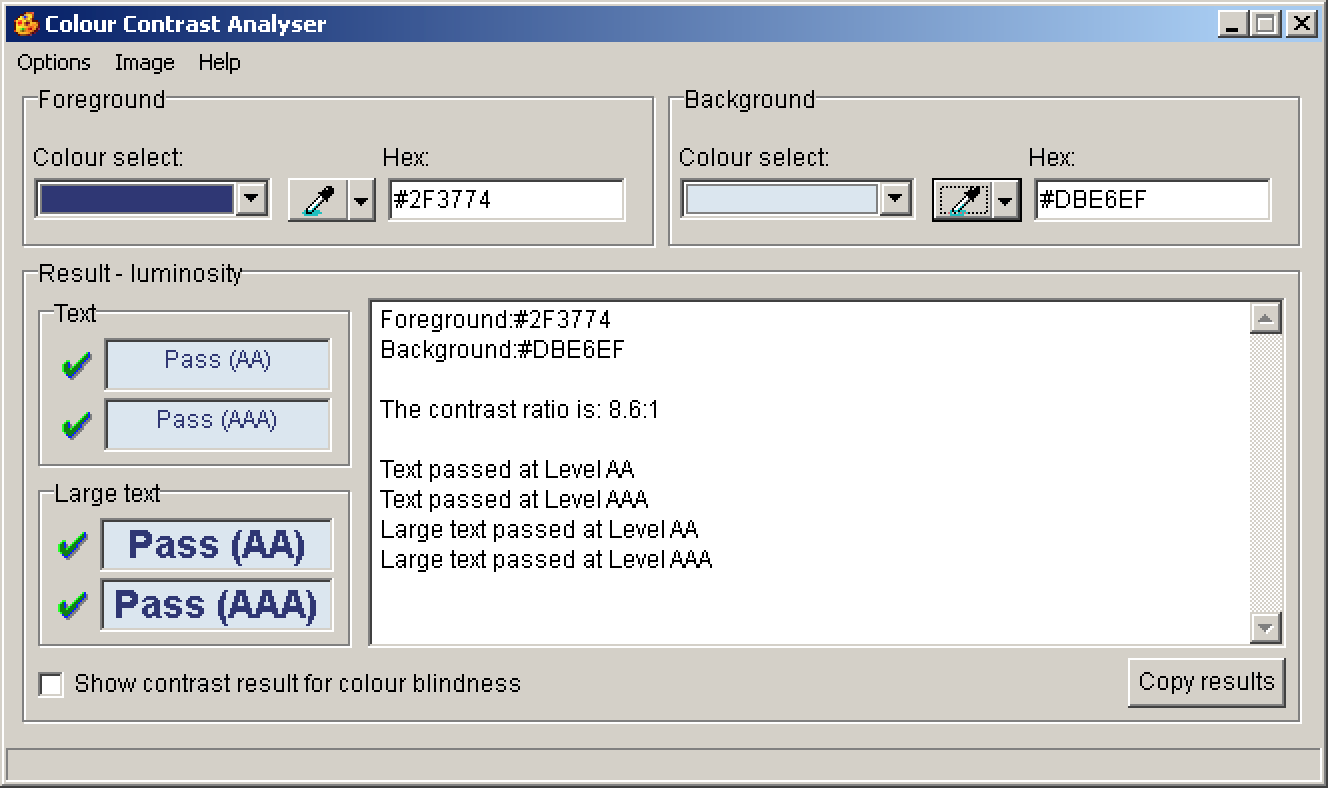Click inside the foreground Hex input field
The image size is (1328, 788).
505,200
